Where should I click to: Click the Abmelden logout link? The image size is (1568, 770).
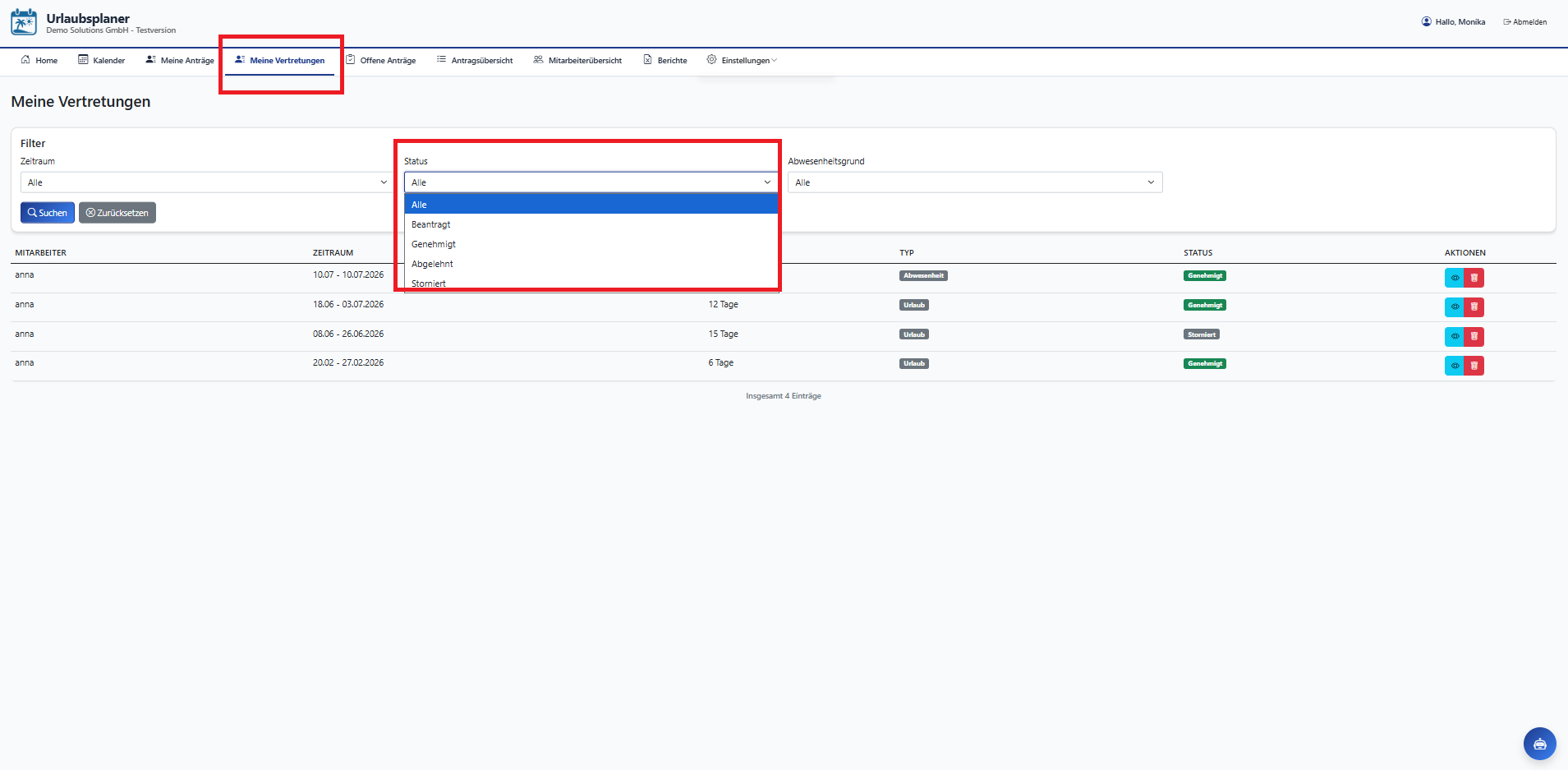pyautogui.click(x=1525, y=22)
